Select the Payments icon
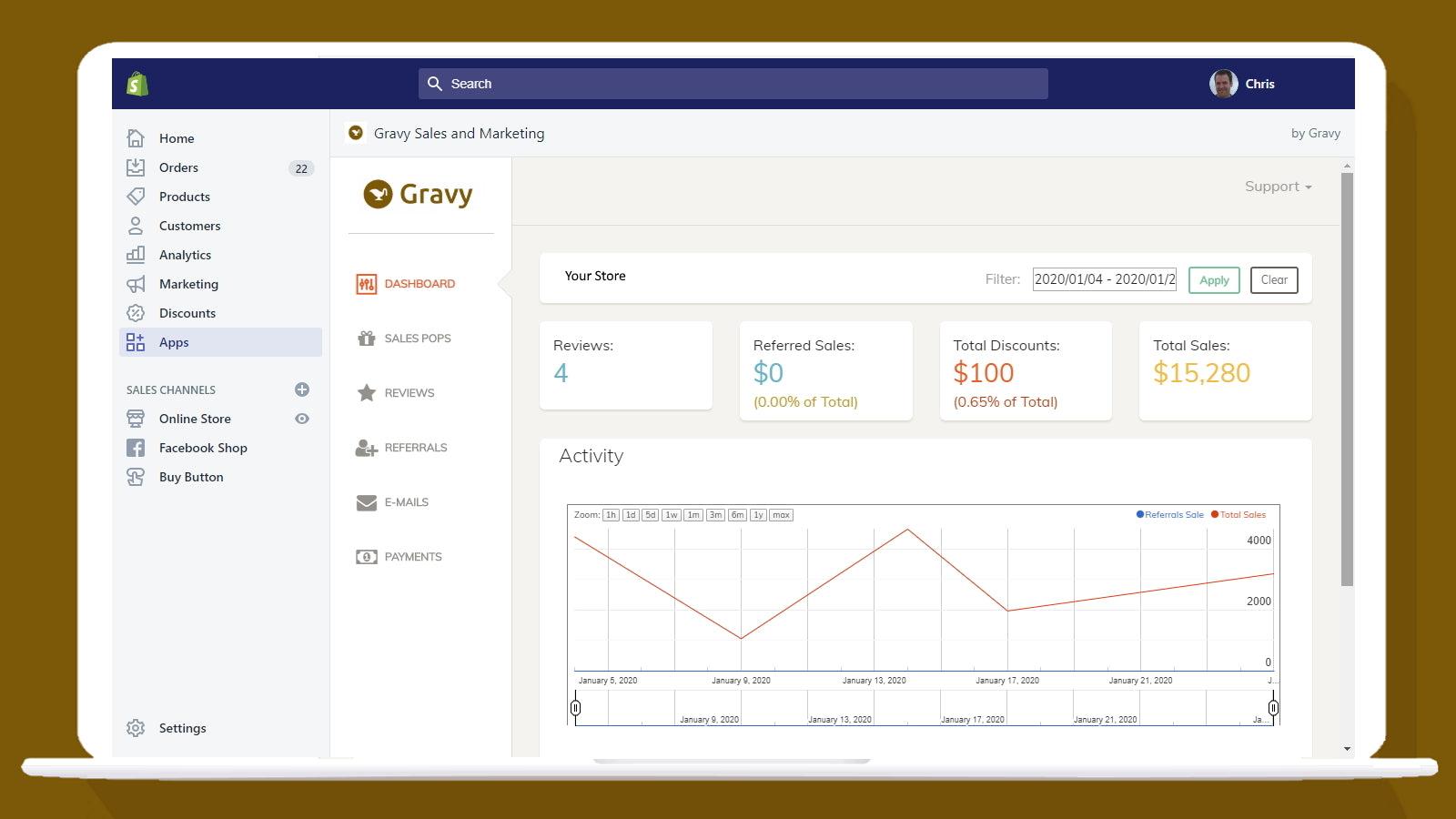This screenshot has height=819, width=1456. (x=366, y=556)
